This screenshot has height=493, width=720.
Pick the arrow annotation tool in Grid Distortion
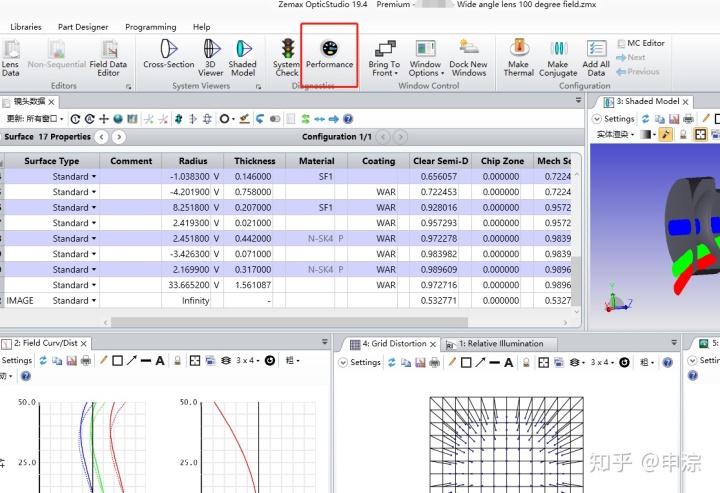click(x=480, y=363)
